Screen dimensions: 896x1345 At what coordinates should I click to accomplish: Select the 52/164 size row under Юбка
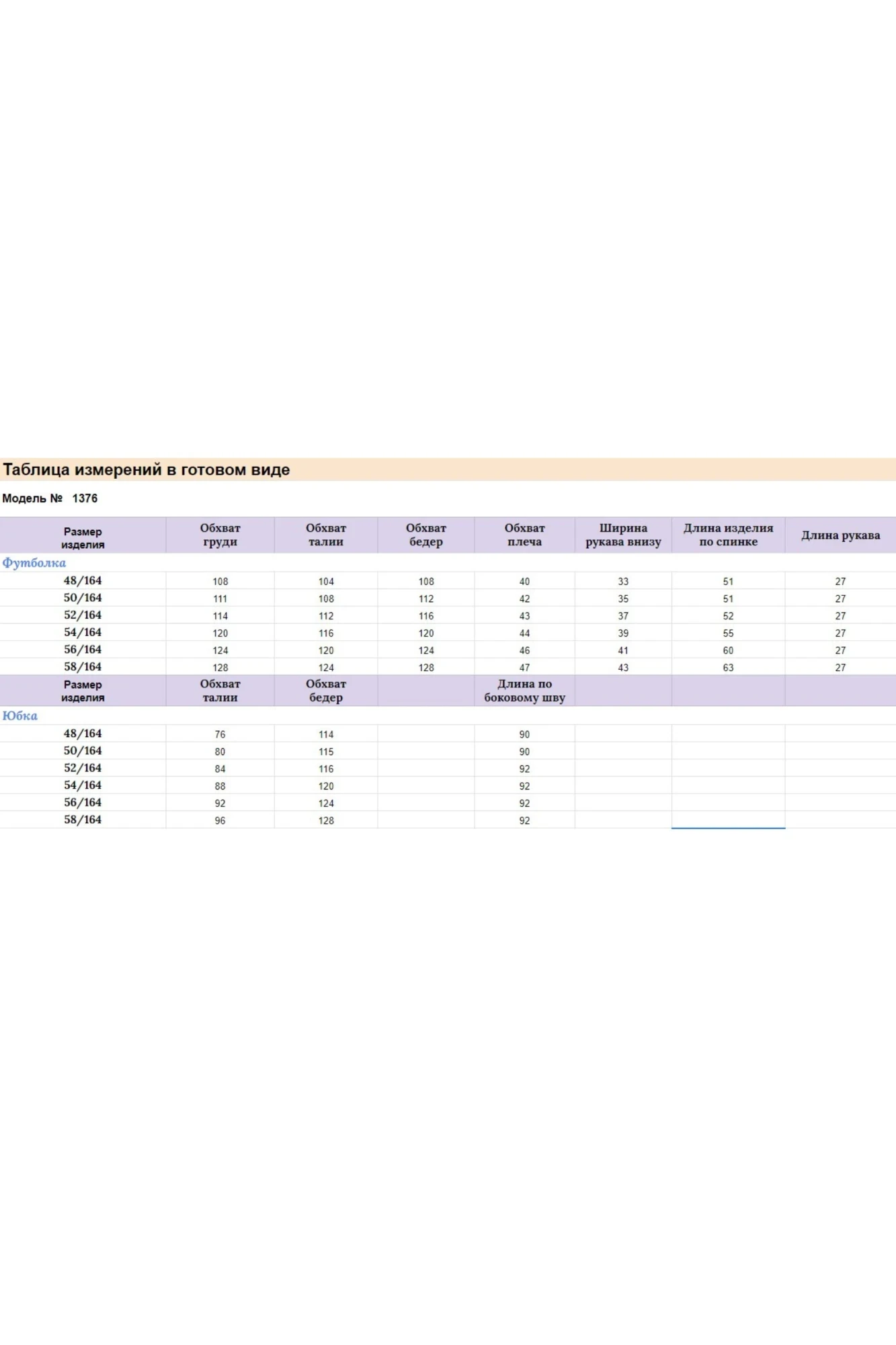448,768
